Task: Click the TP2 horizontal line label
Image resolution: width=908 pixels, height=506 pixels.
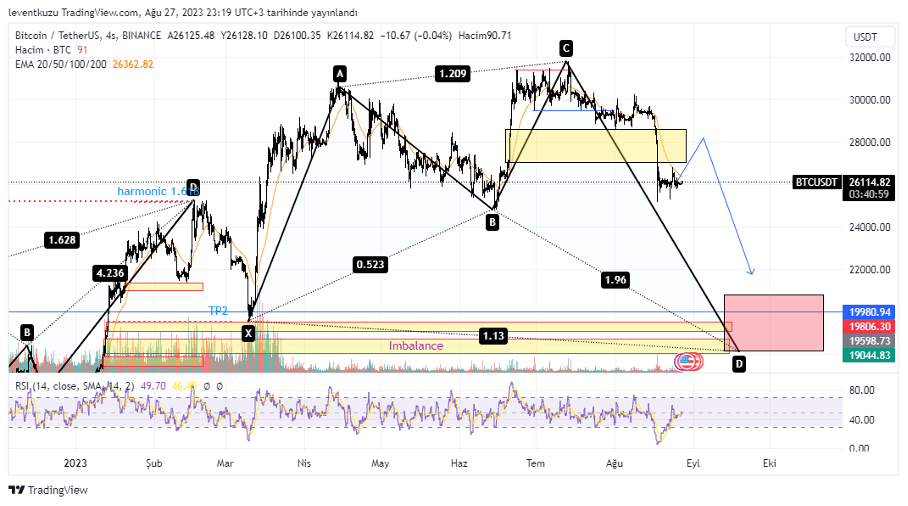Action: (x=218, y=311)
